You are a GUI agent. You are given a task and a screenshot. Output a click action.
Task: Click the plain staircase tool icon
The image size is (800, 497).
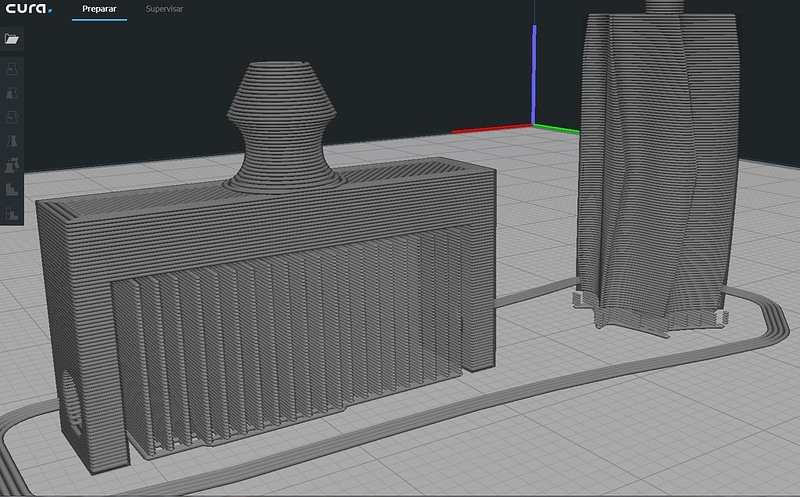[12, 189]
